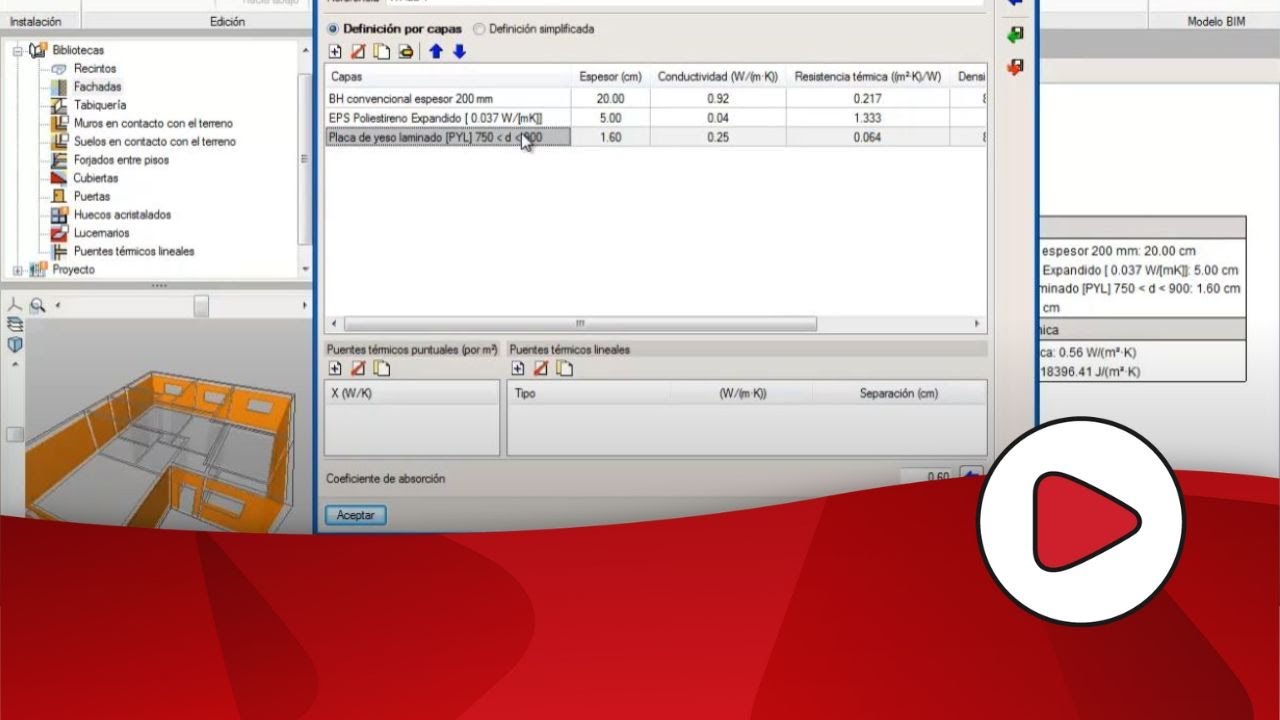
Task: Add a new layer in the Capas toolbar
Action: 335,52
